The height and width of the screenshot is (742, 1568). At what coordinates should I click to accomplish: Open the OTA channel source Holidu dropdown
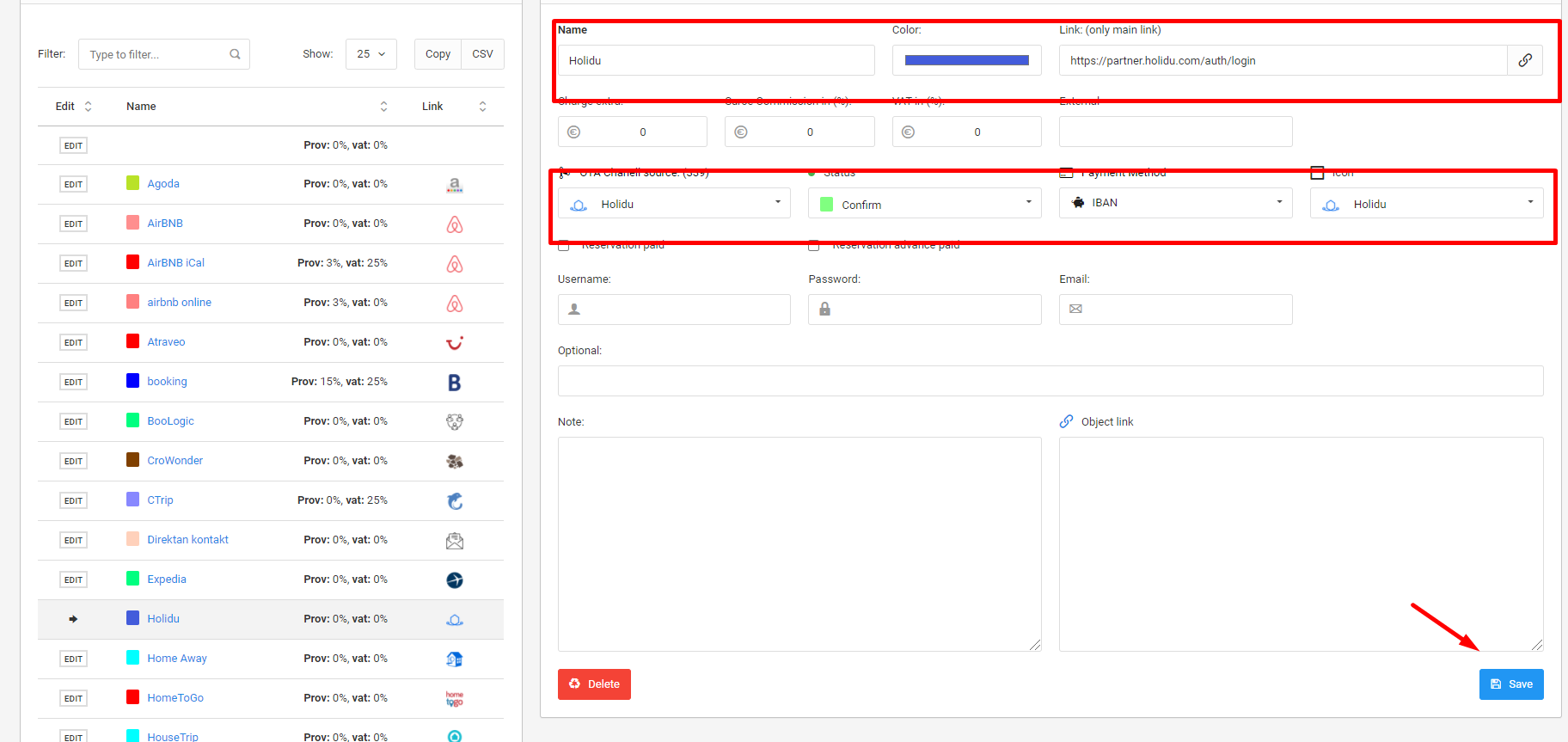tap(674, 204)
